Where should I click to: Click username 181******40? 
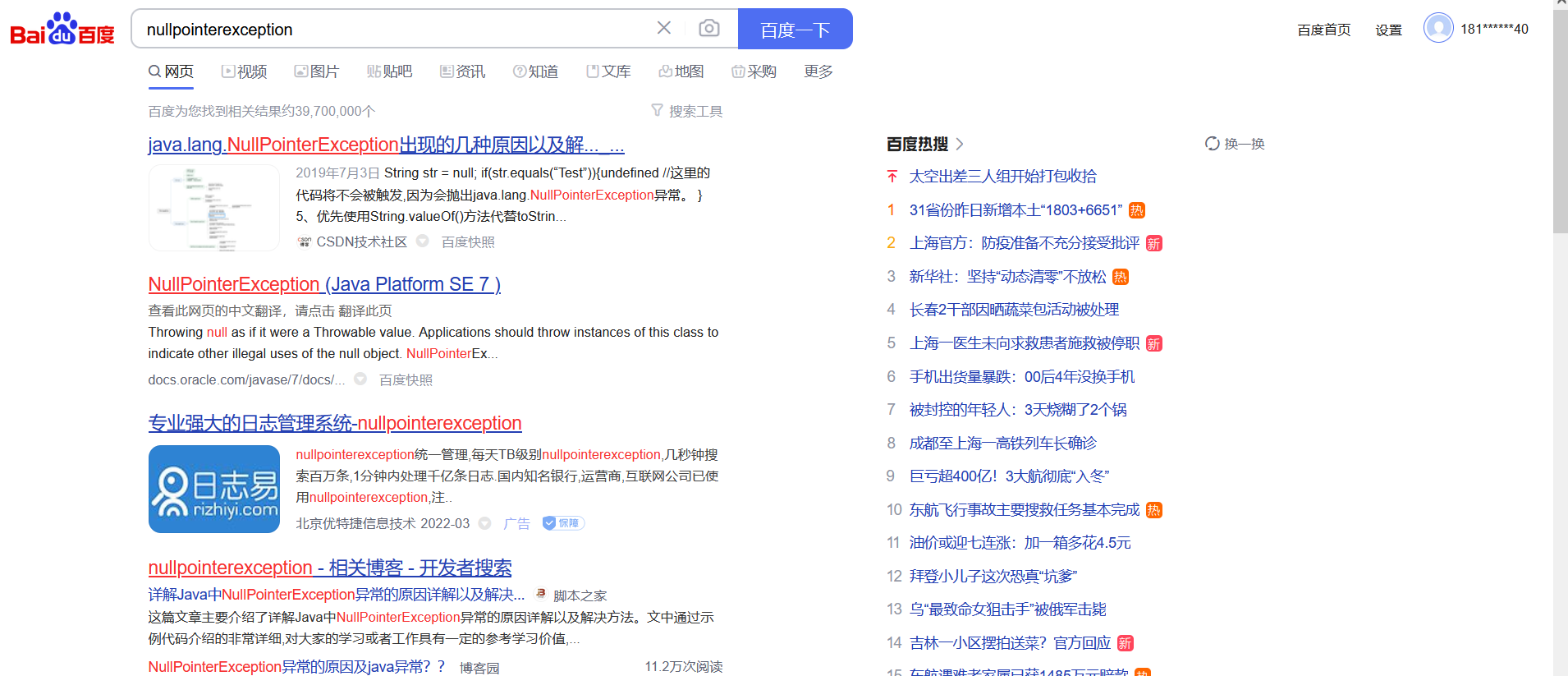(1494, 29)
